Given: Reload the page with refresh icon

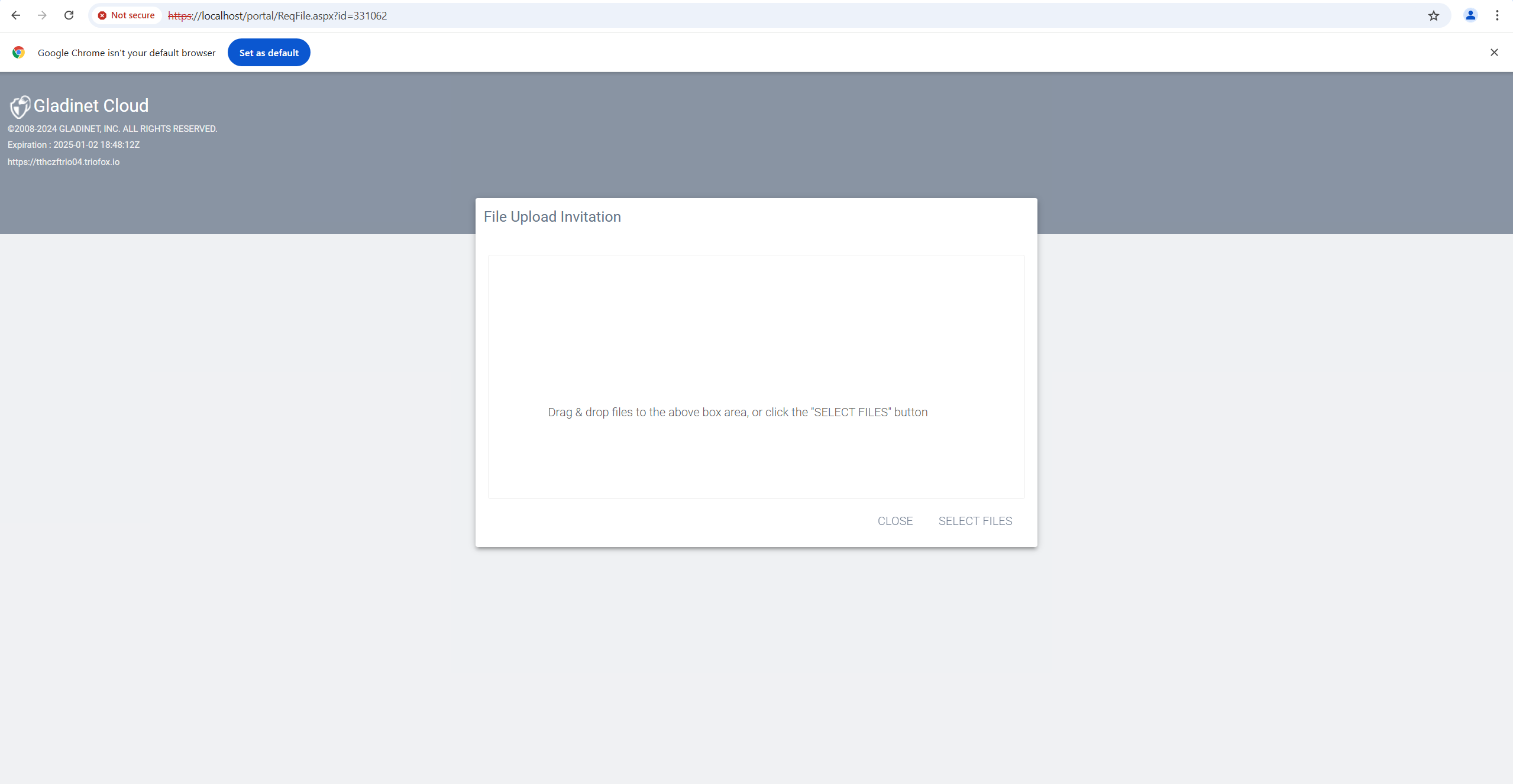Looking at the screenshot, I should point(69,15).
